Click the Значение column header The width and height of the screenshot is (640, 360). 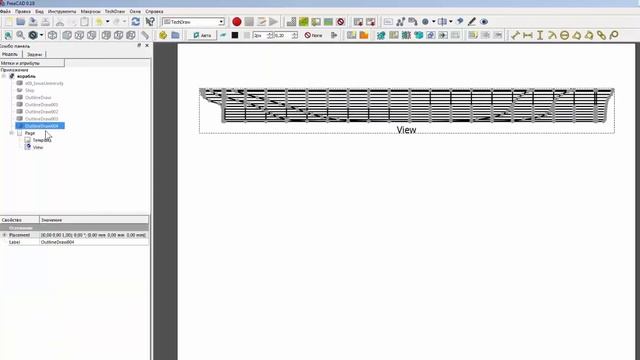click(x=94, y=220)
